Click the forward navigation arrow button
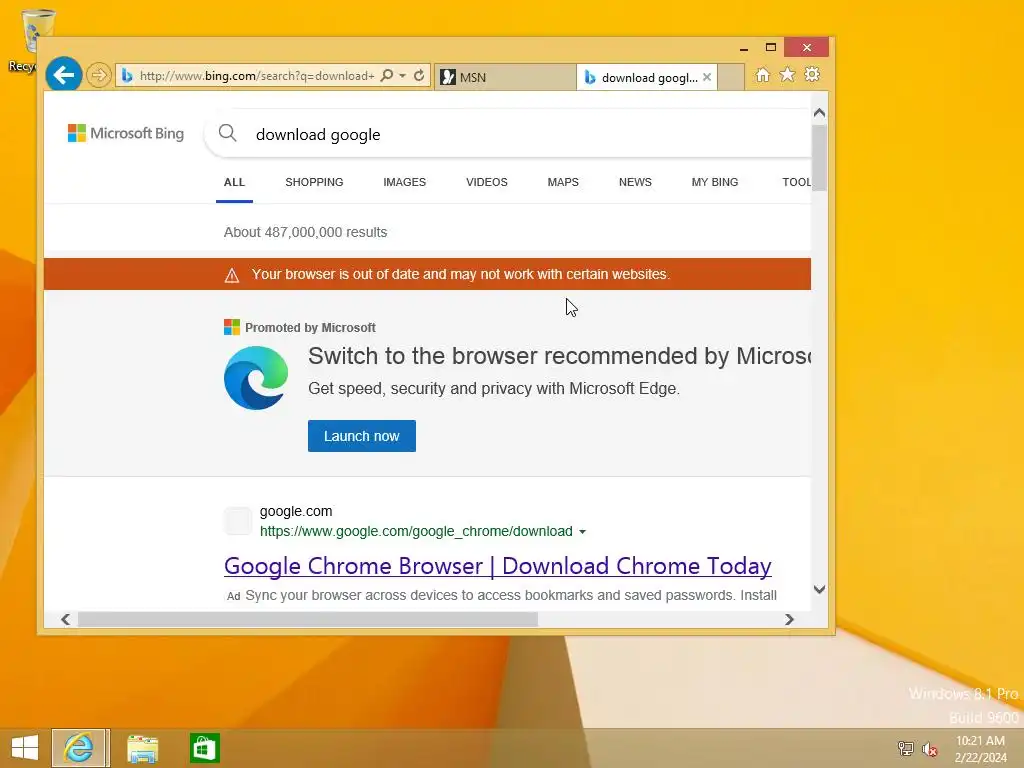 pyautogui.click(x=99, y=76)
